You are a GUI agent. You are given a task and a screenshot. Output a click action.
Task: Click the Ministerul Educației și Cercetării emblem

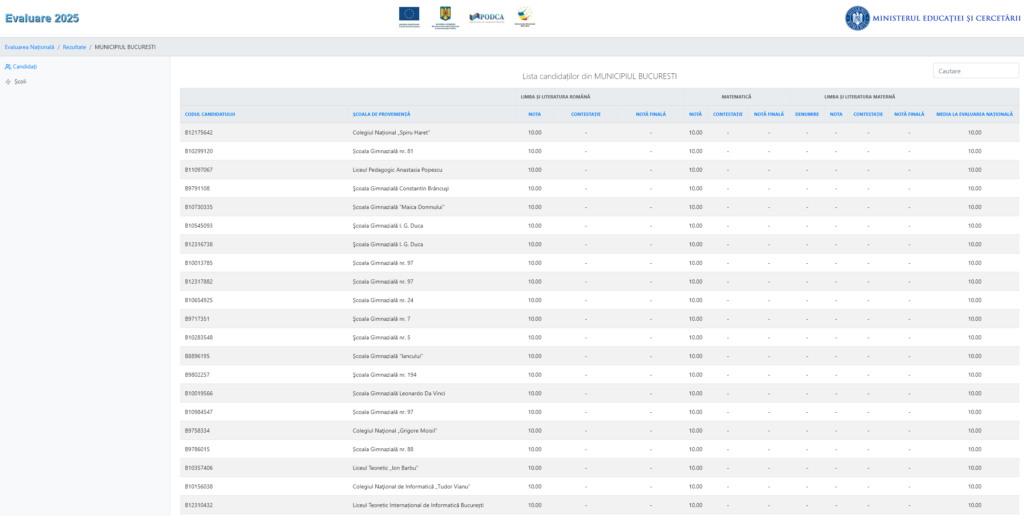click(857, 18)
